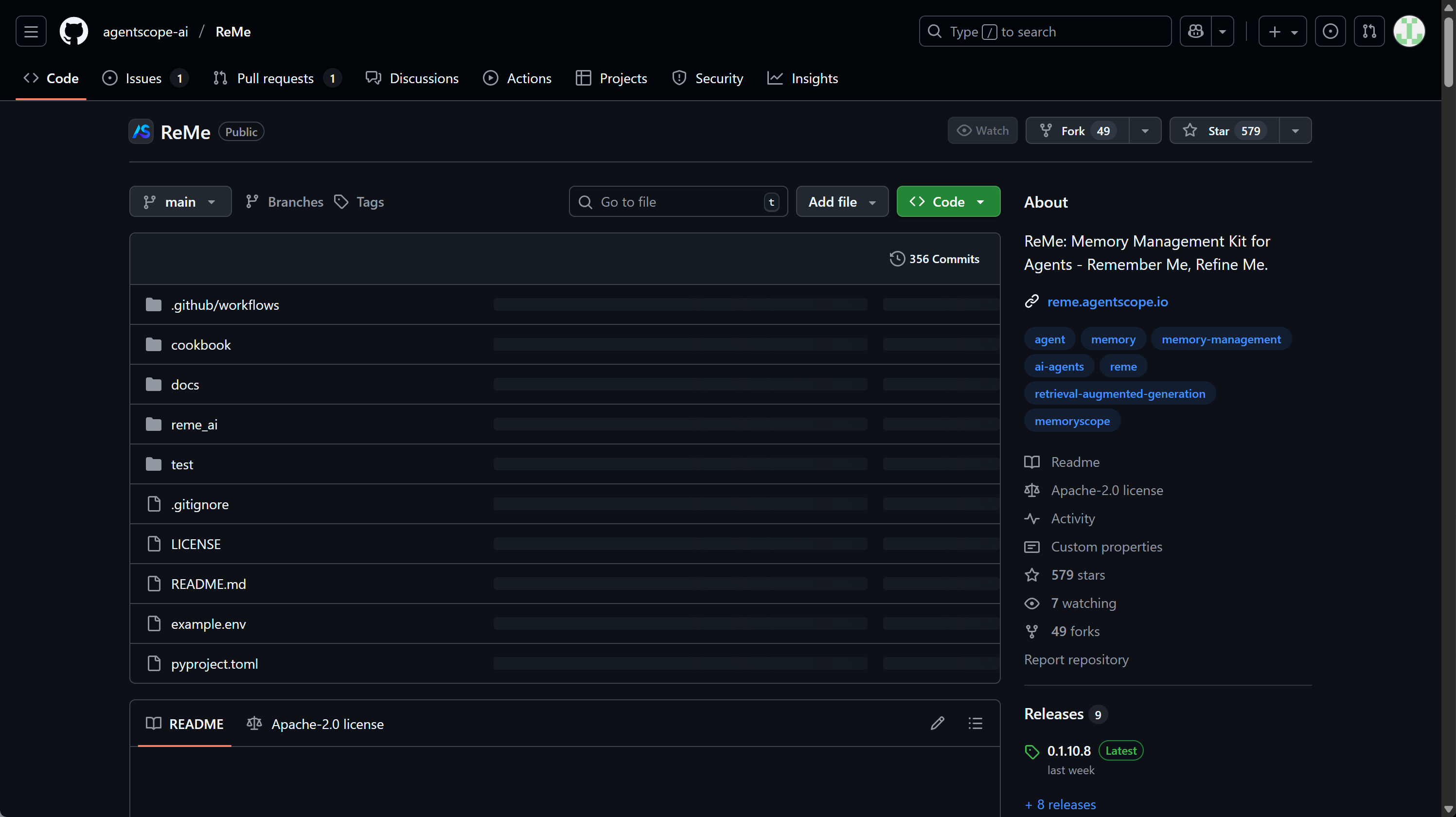Select the Code tab

[51, 79]
